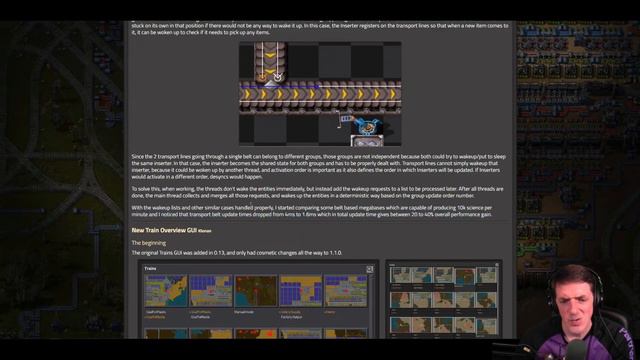Click the magnifier search icon in Trains window

pyautogui.click(x=369, y=269)
